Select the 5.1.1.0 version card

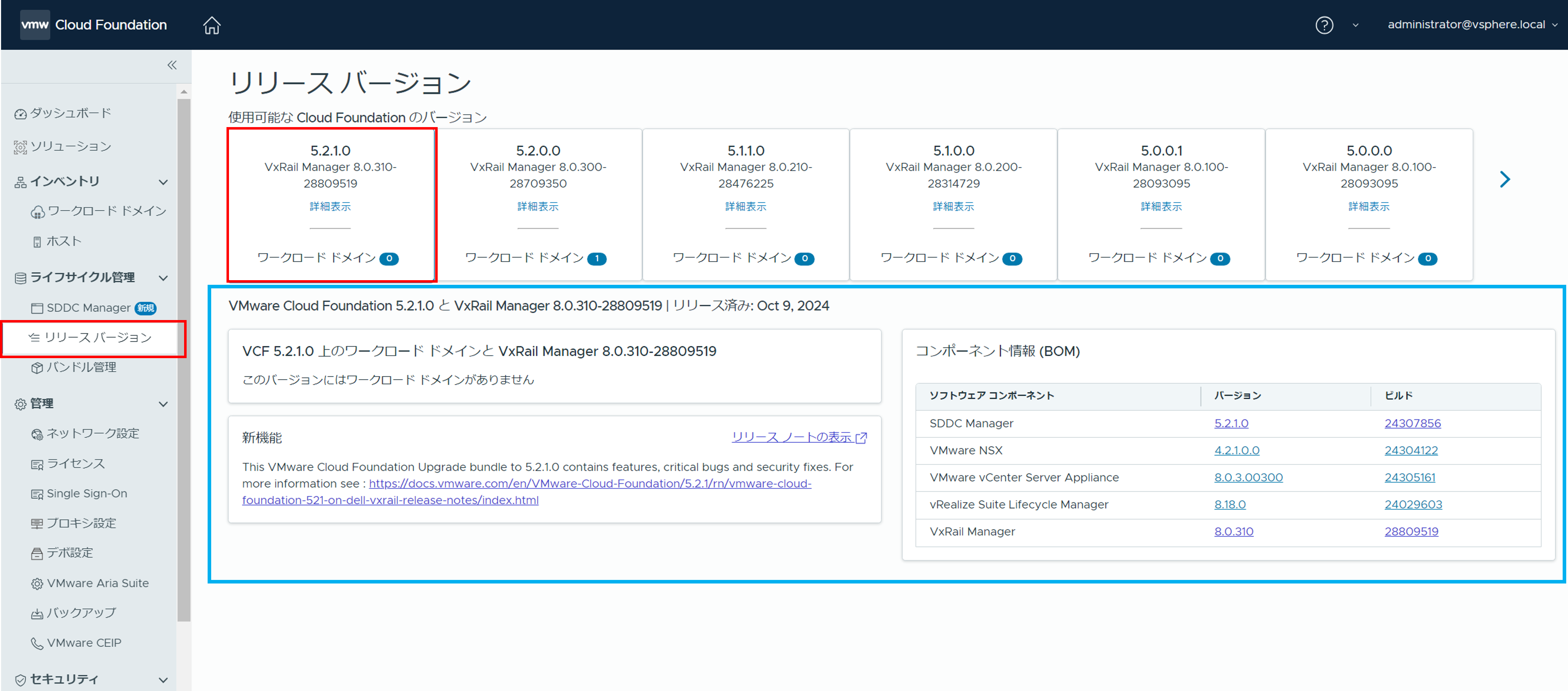point(746,205)
